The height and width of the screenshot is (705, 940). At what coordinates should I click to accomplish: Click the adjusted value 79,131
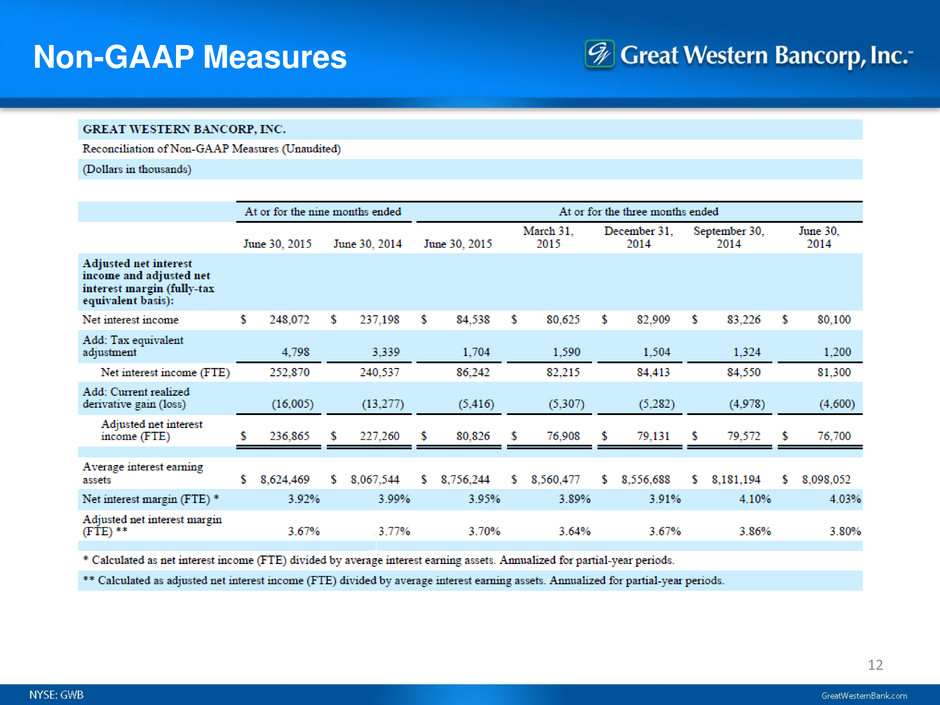tap(653, 436)
